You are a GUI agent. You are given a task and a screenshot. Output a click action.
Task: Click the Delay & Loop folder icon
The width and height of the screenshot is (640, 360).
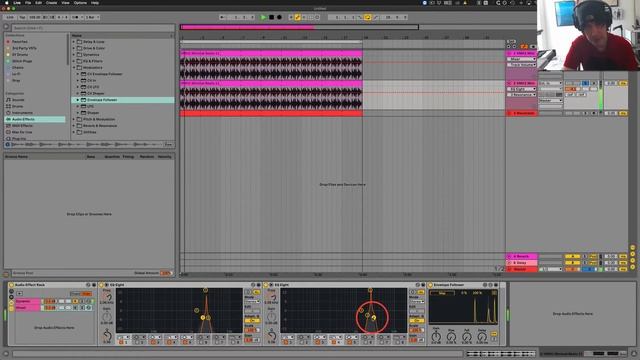[x=80, y=42]
